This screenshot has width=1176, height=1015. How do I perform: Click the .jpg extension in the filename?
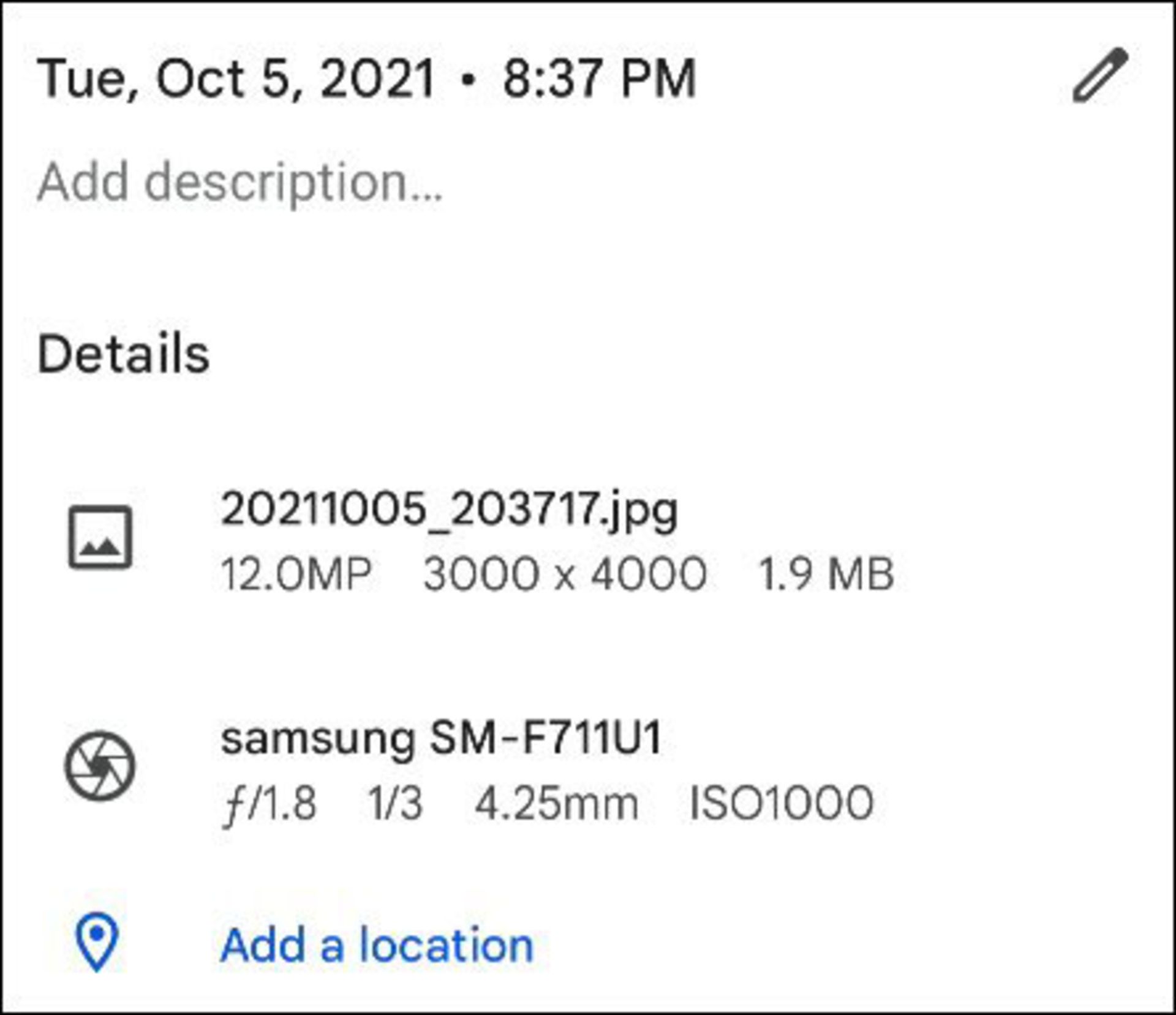pyautogui.click(x=638, y=511)
